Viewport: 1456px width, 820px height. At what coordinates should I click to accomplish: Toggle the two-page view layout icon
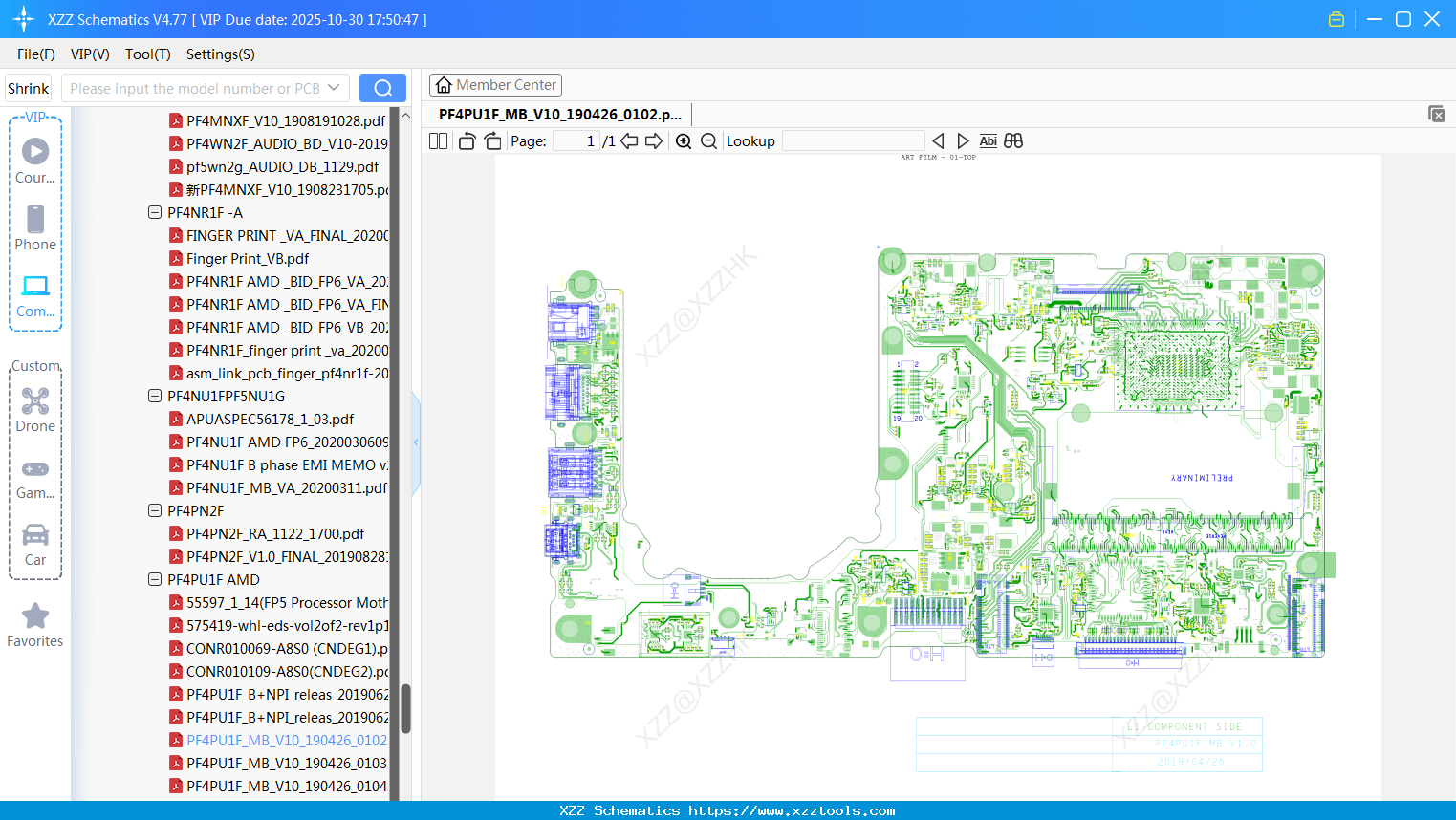438,141
